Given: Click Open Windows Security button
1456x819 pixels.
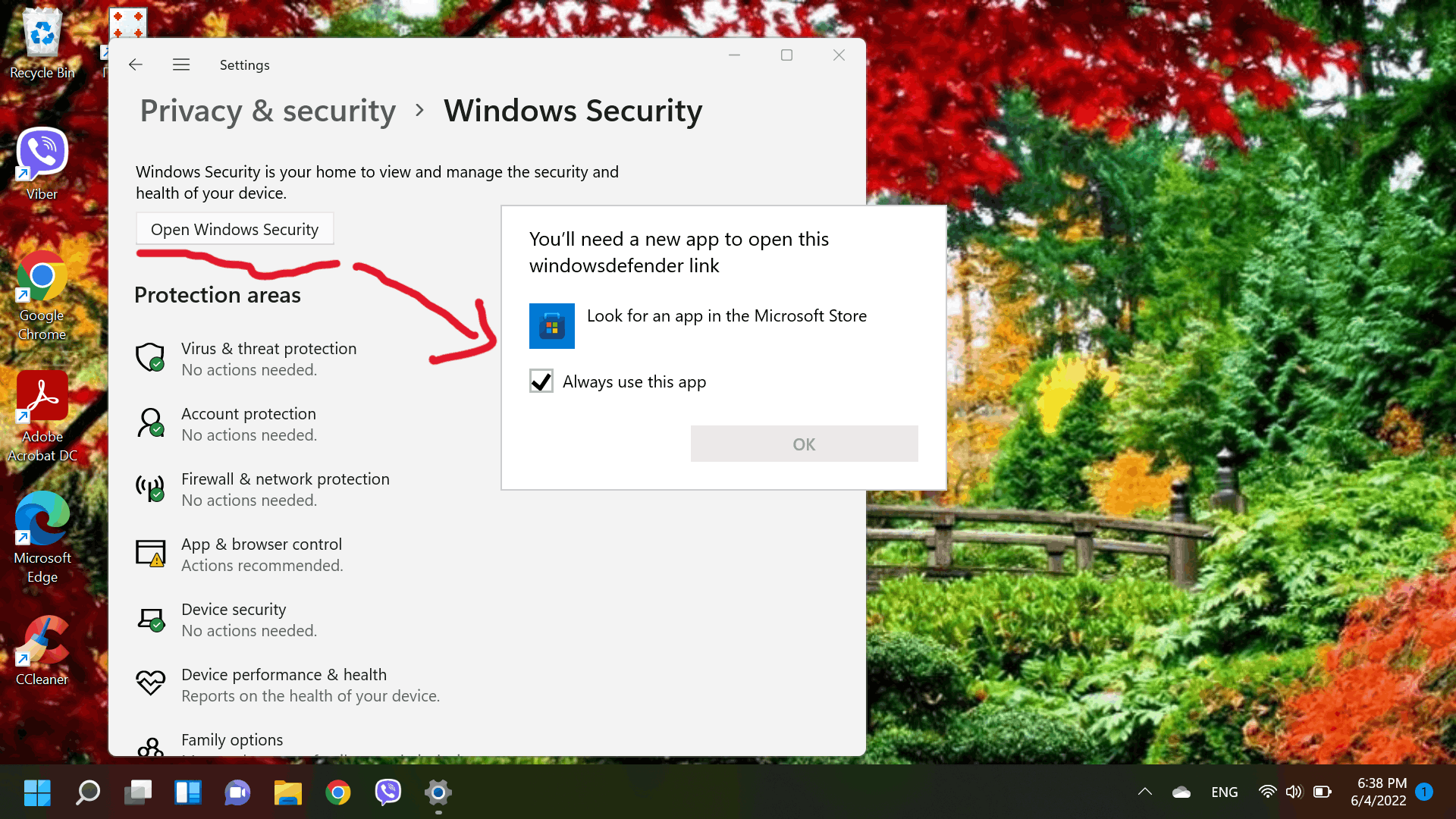Looking at the screenshot, I should 235,229.
